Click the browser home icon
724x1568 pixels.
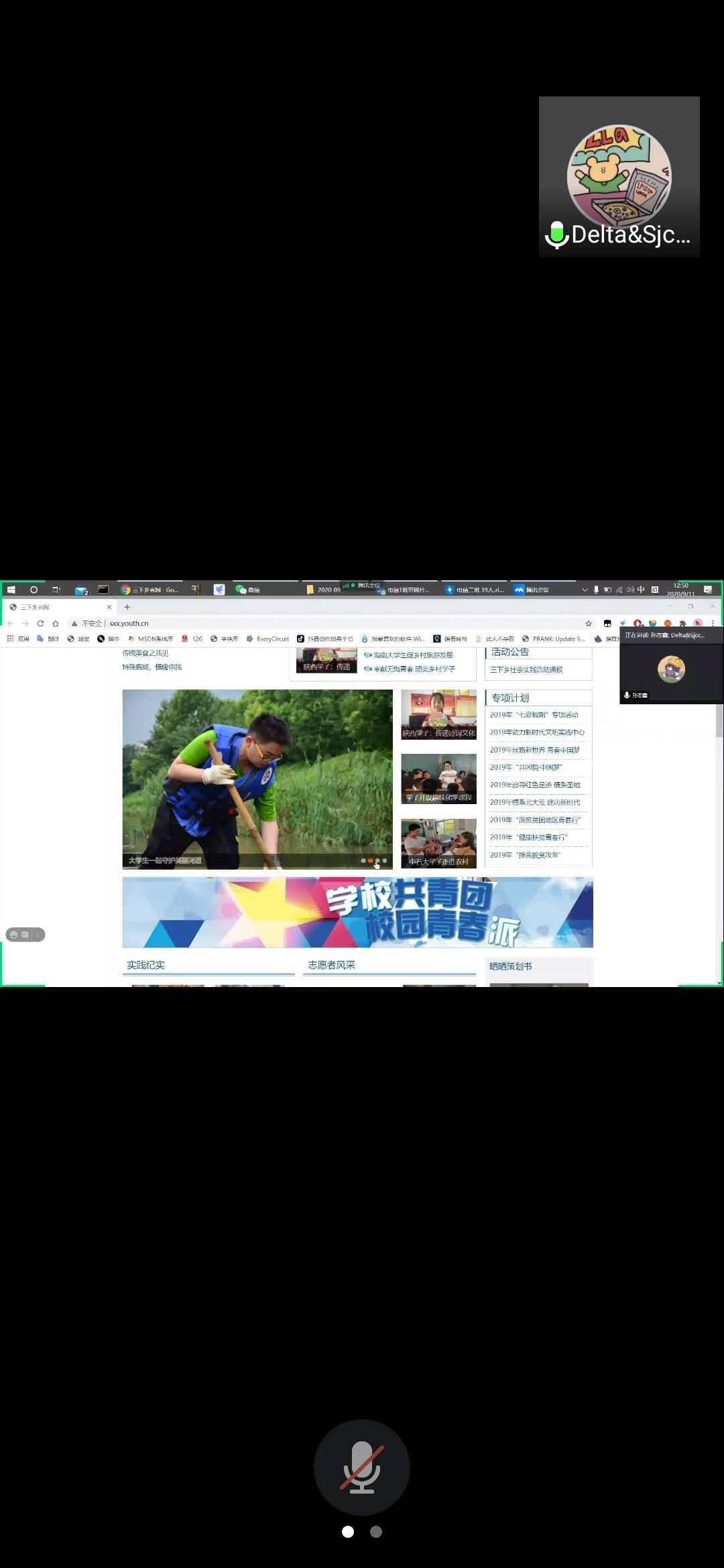coord(56,623)
